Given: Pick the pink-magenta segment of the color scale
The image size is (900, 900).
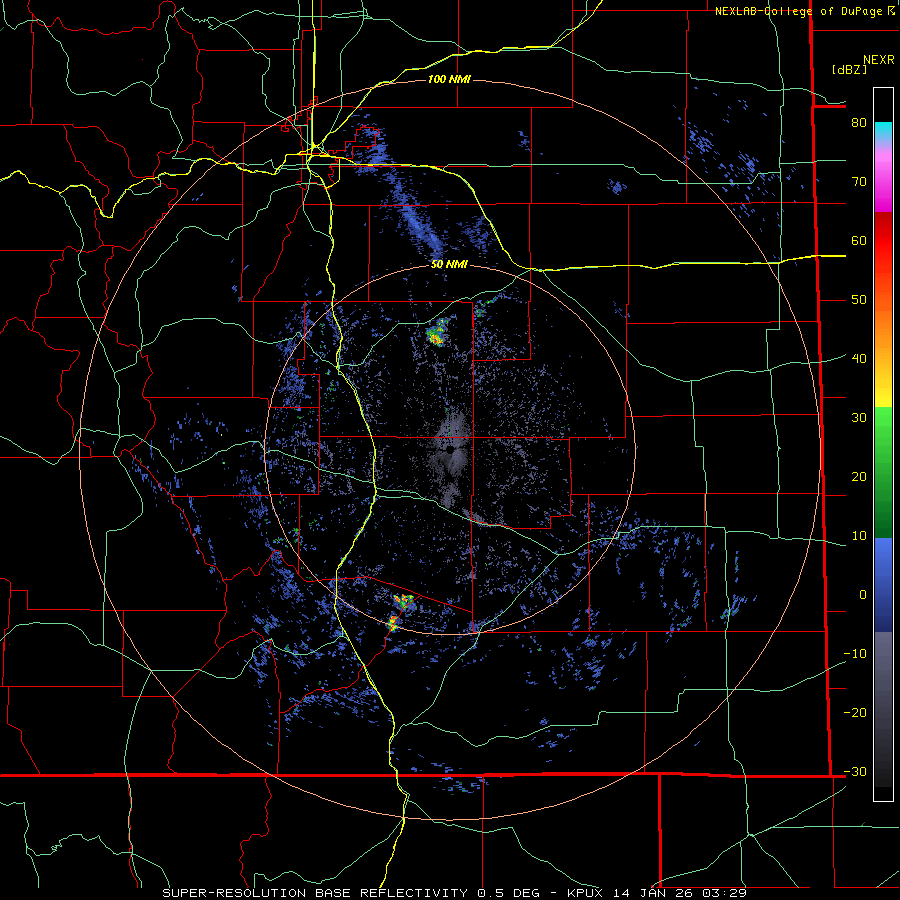Looking at the screenshot, I should pos(883,179).
